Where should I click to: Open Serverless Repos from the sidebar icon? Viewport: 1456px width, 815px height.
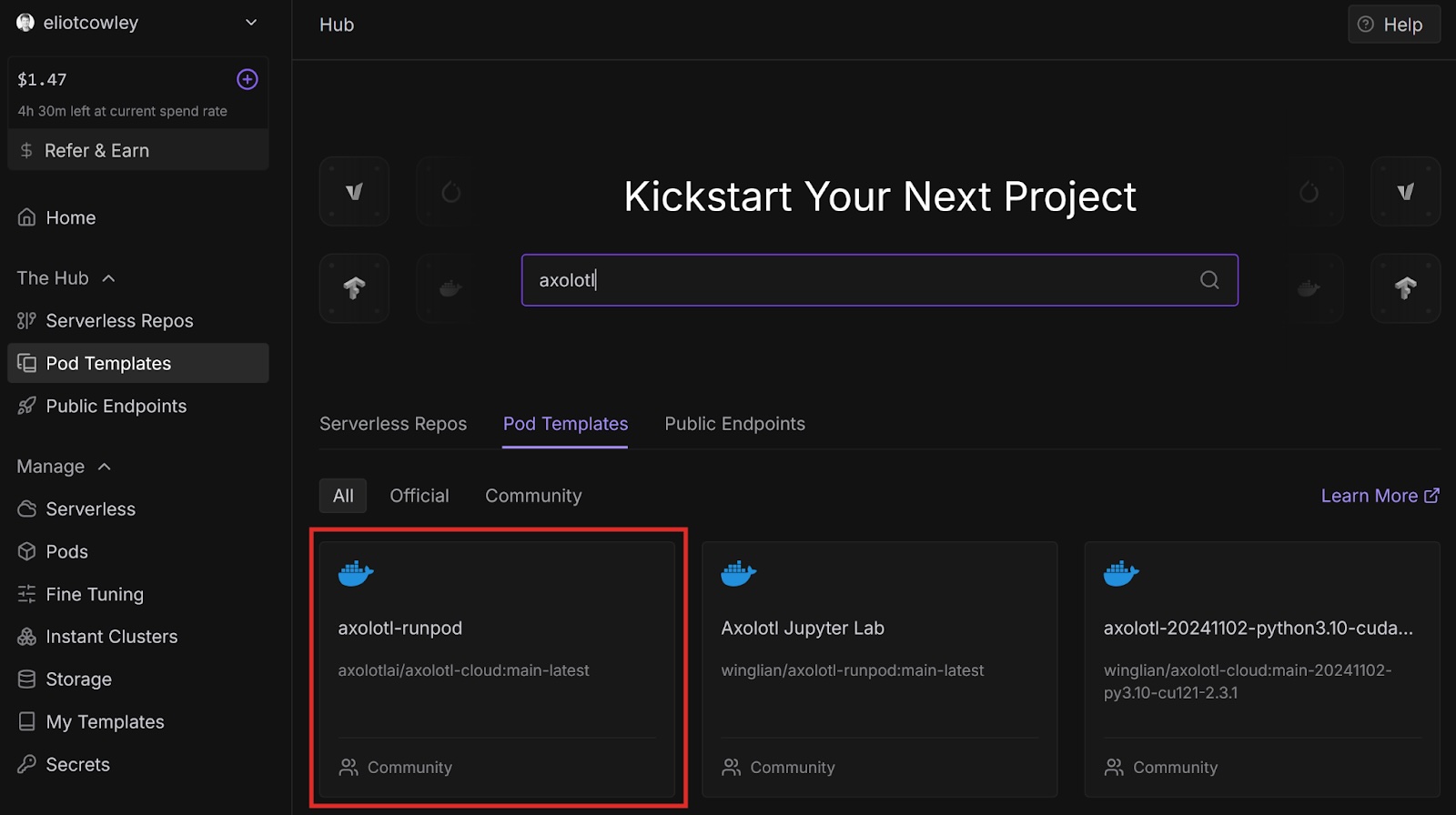[x=27, y=321]
